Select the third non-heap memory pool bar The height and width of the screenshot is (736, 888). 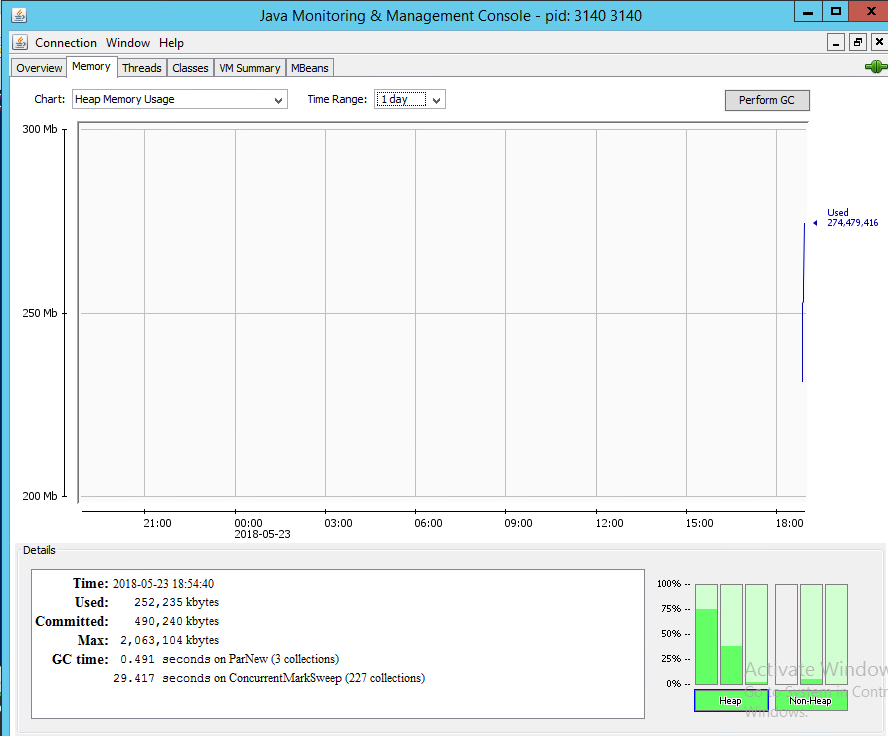[836, 634]
